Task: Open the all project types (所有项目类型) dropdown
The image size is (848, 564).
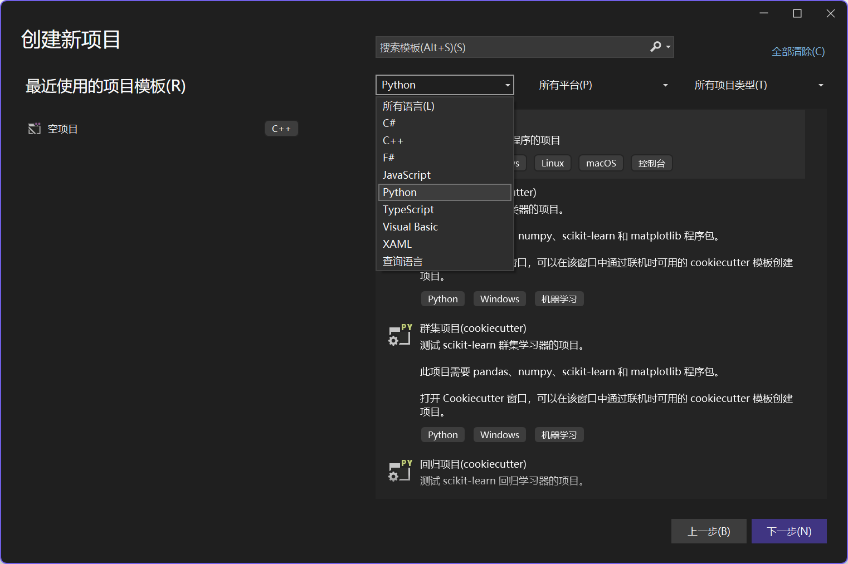Action: coord(758,85)
